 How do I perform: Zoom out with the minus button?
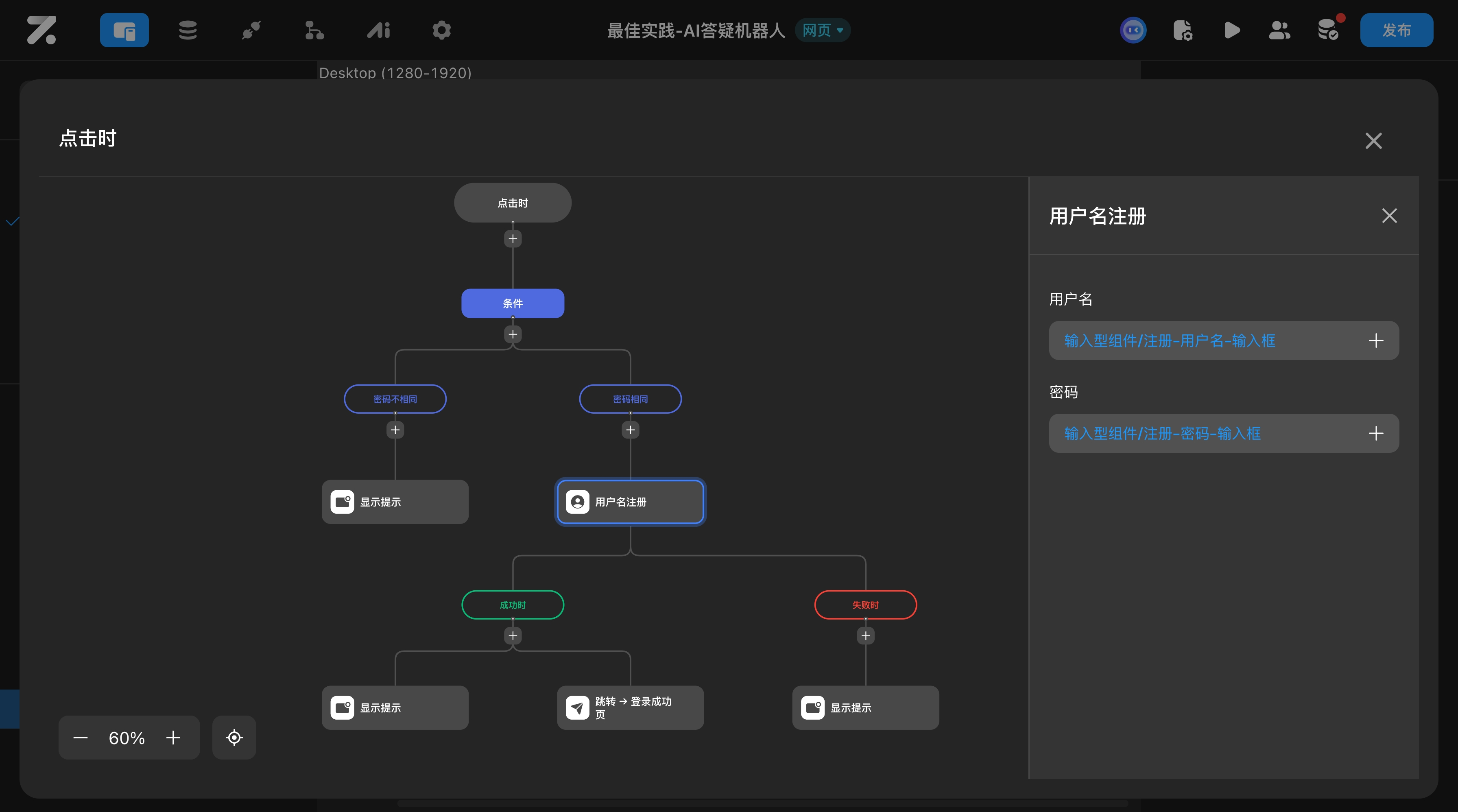point(81,737)
